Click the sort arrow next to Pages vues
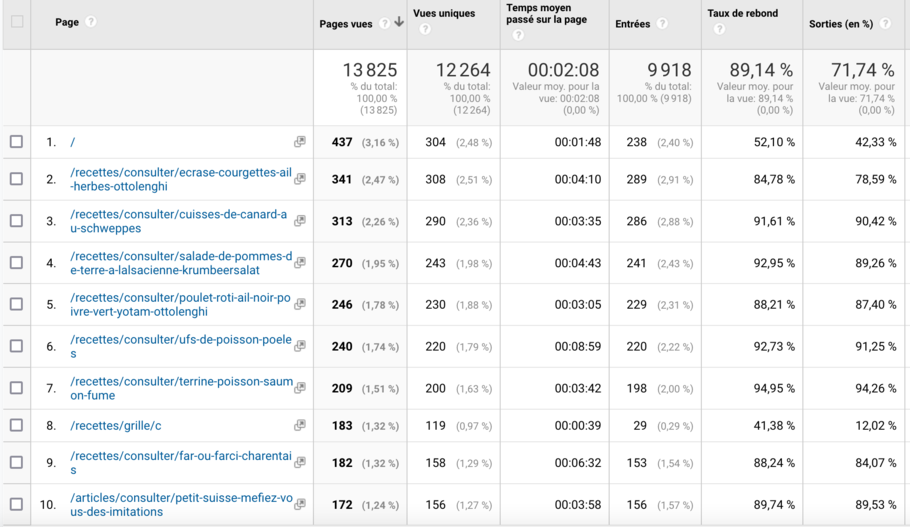Screen dimensions: 910x527 399,23
